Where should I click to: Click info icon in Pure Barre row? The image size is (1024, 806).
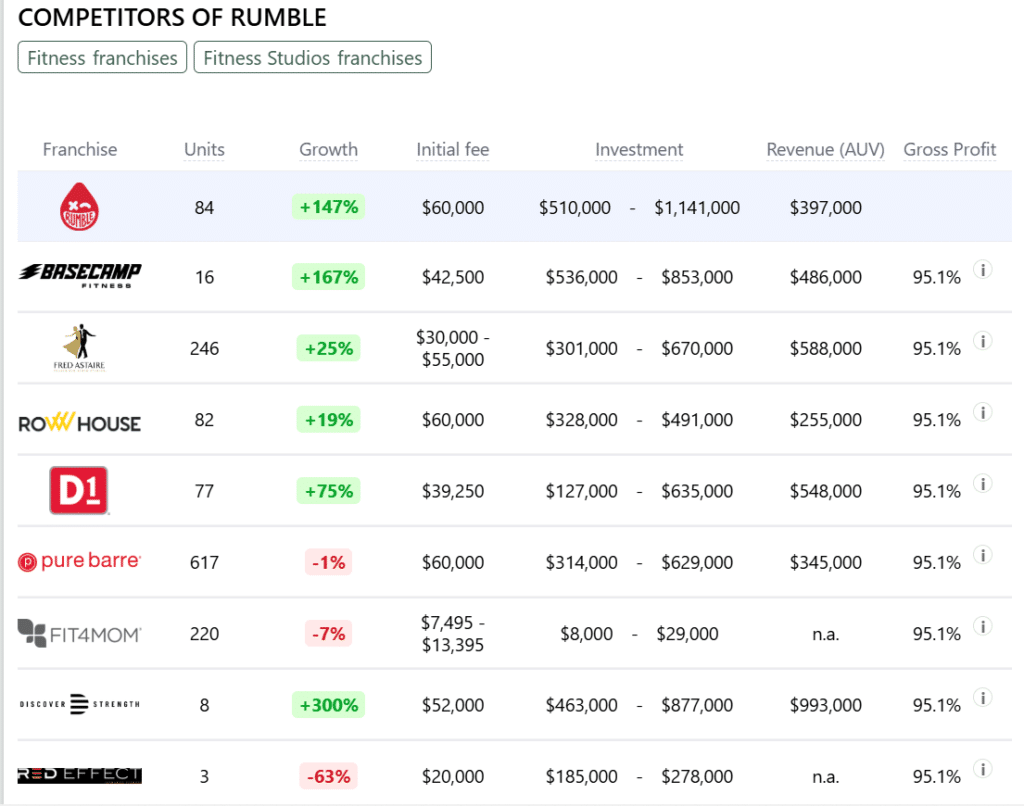coord(983,555)
